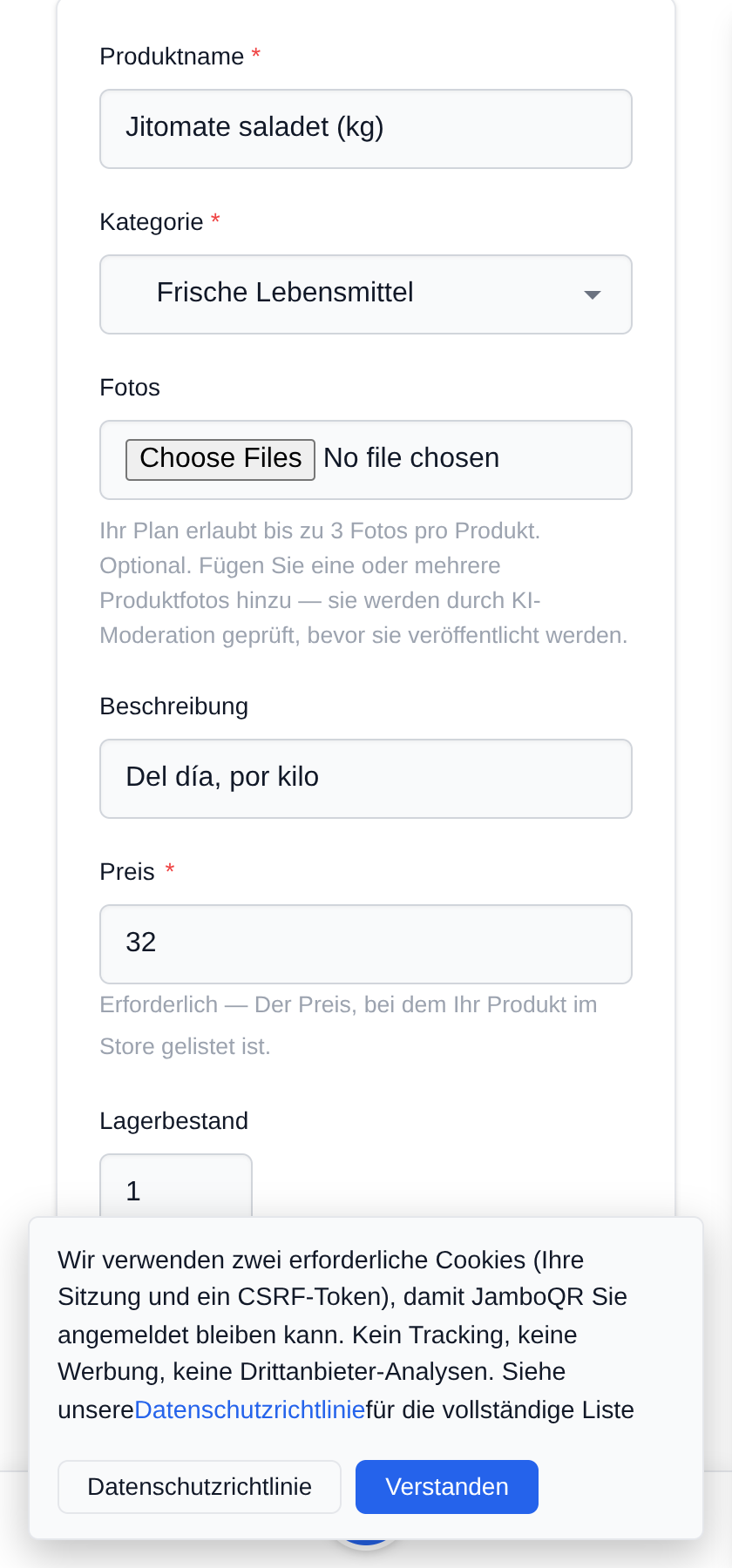Click the Kategorie label
This screenshot has width=732, height=1568.
coord(152,222)
